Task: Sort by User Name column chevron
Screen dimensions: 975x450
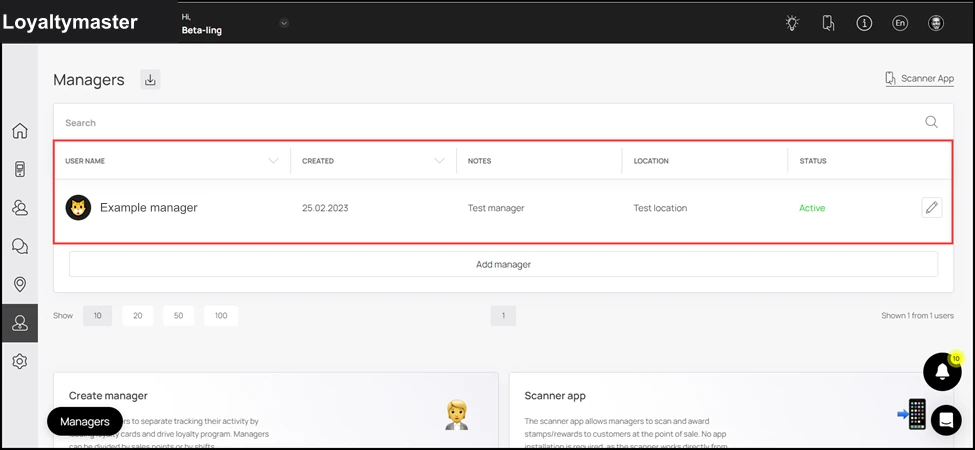Action: tap(273, 161)
